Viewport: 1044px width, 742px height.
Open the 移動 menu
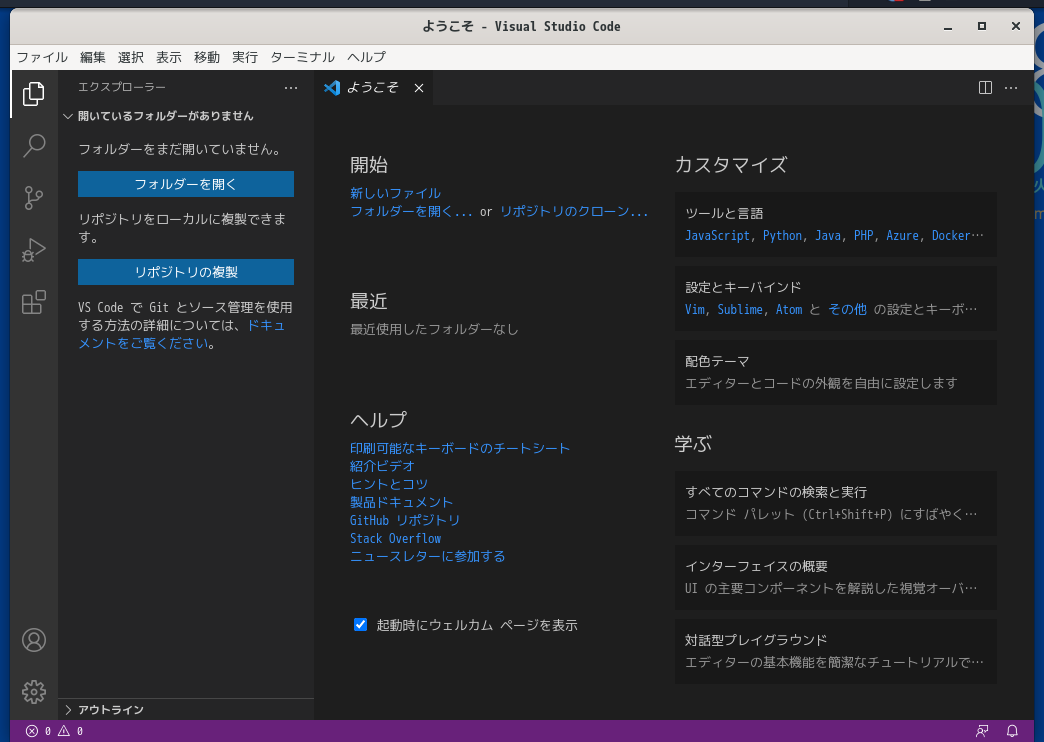tap(206, 57)
